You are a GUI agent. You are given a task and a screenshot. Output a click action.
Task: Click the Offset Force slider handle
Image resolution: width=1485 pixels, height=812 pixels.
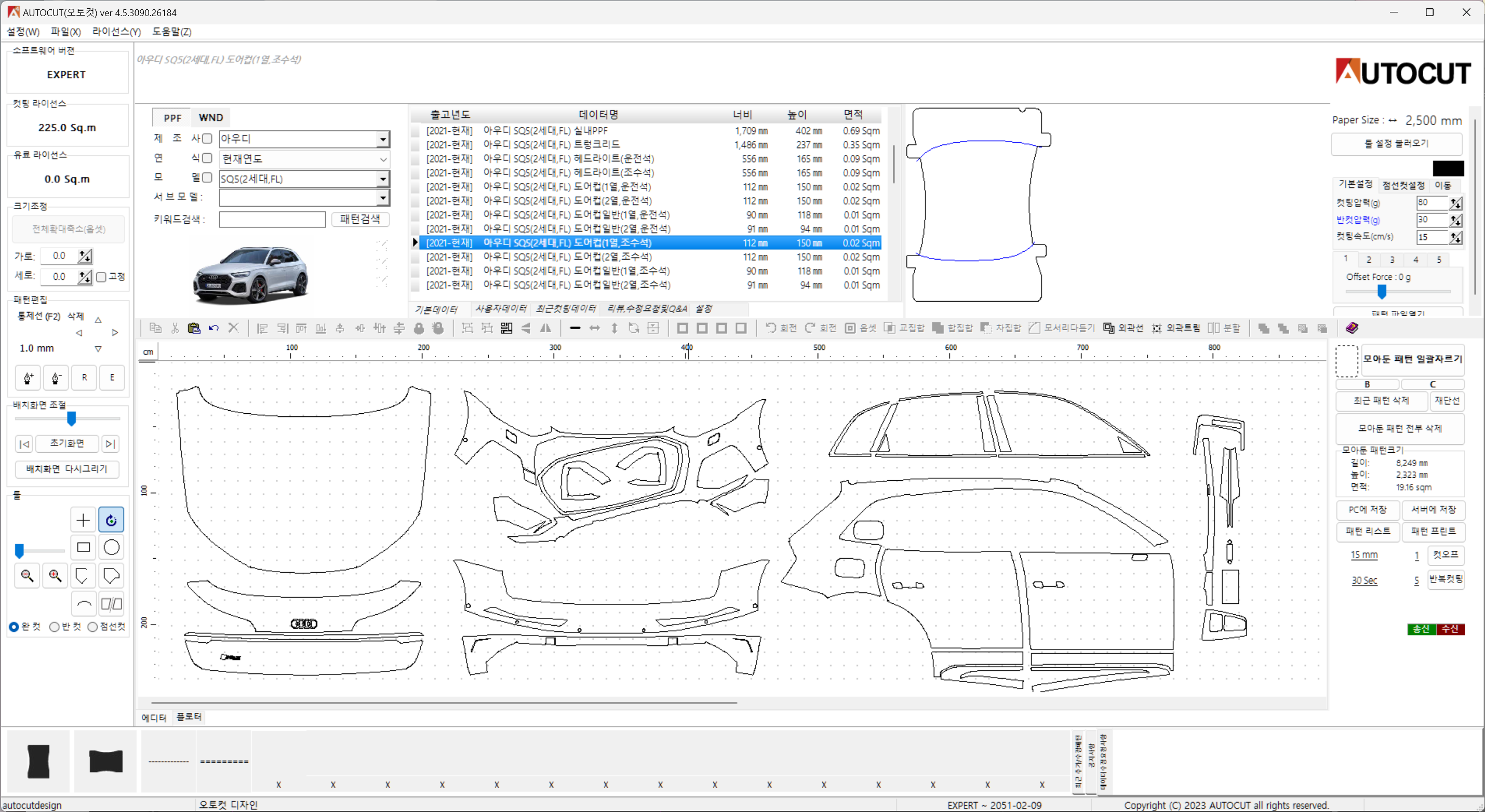click(x=1382, y=292)
